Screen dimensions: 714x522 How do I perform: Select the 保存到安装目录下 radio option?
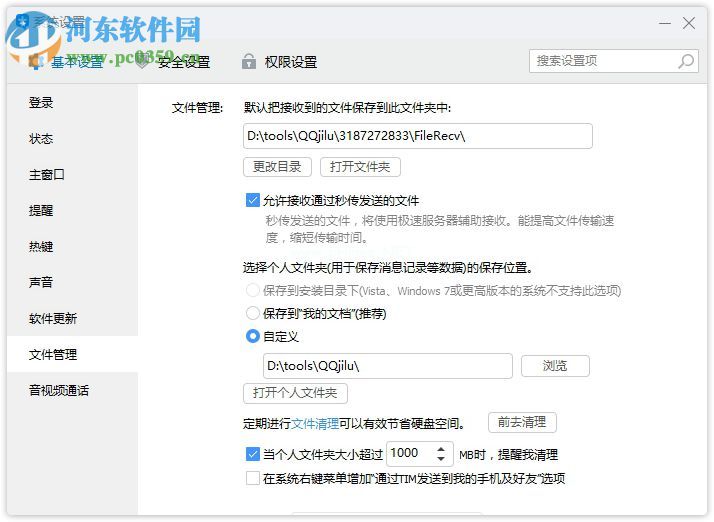pos(253,290)
